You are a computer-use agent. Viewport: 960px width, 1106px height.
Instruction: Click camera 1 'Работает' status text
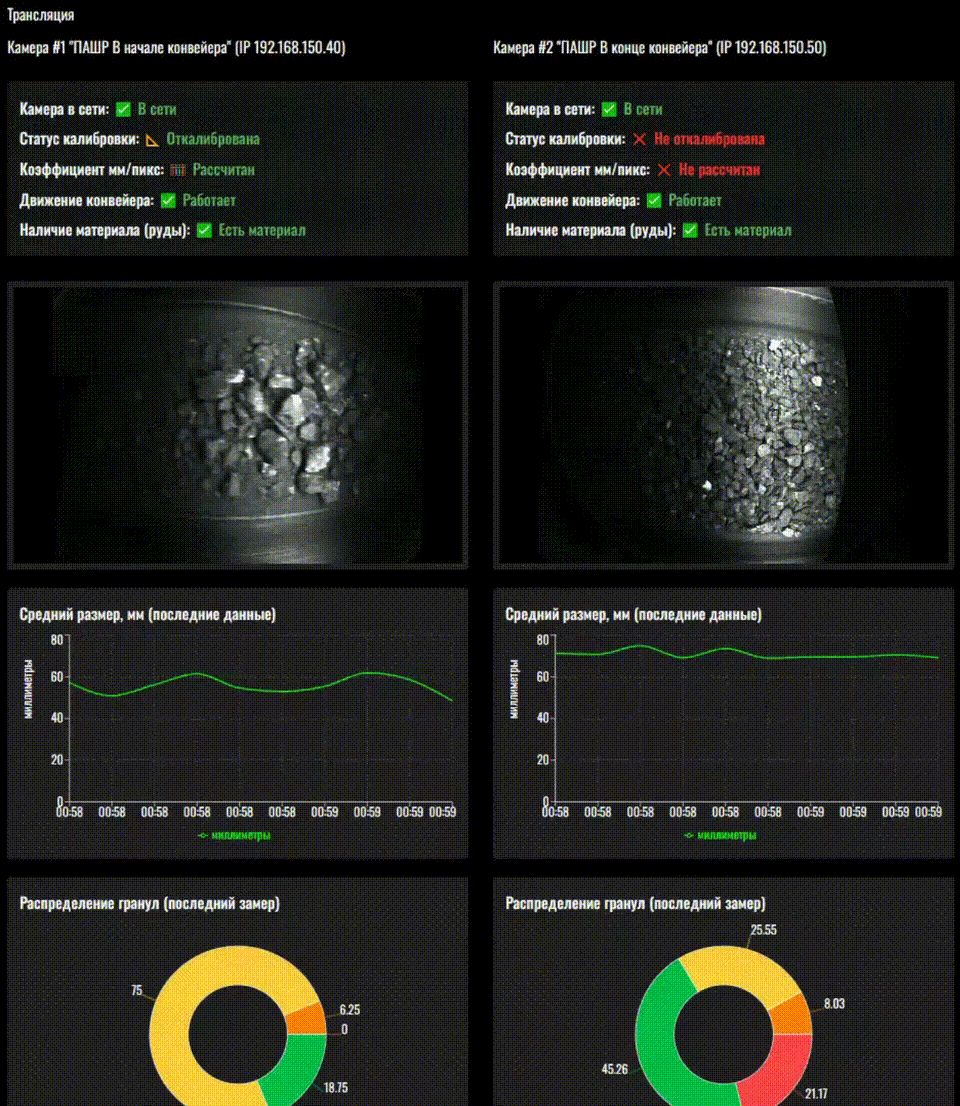point(209,200)
